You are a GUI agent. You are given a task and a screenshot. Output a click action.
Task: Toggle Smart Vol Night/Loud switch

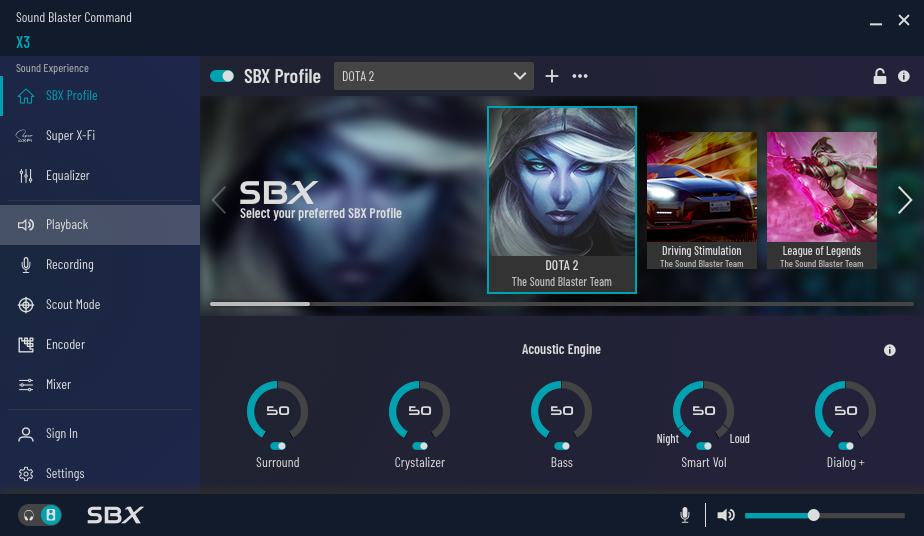(x=704, y=446)
